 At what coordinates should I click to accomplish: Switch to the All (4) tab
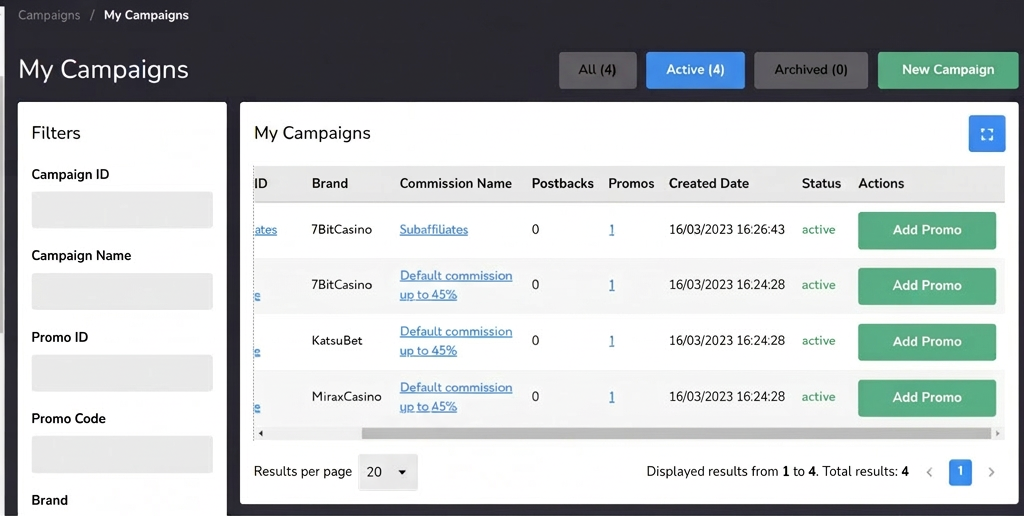point(598,70)
